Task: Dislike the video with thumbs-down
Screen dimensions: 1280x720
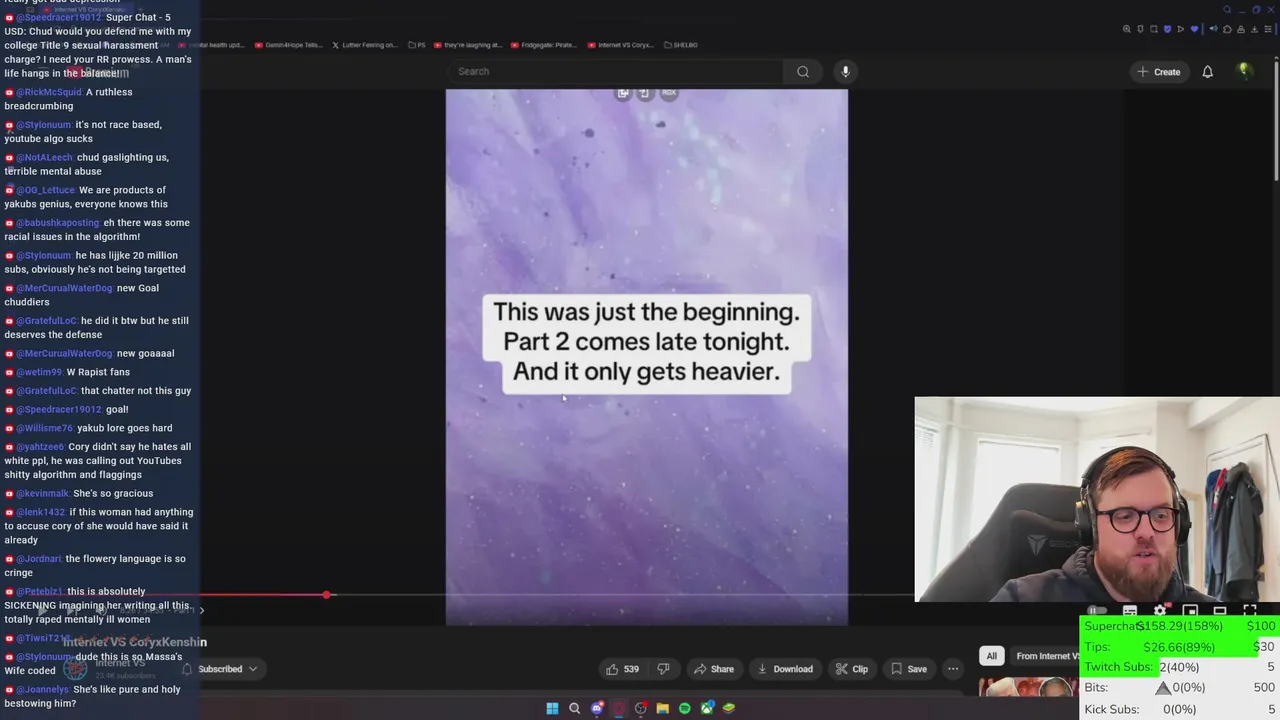Action: point(662,669)
